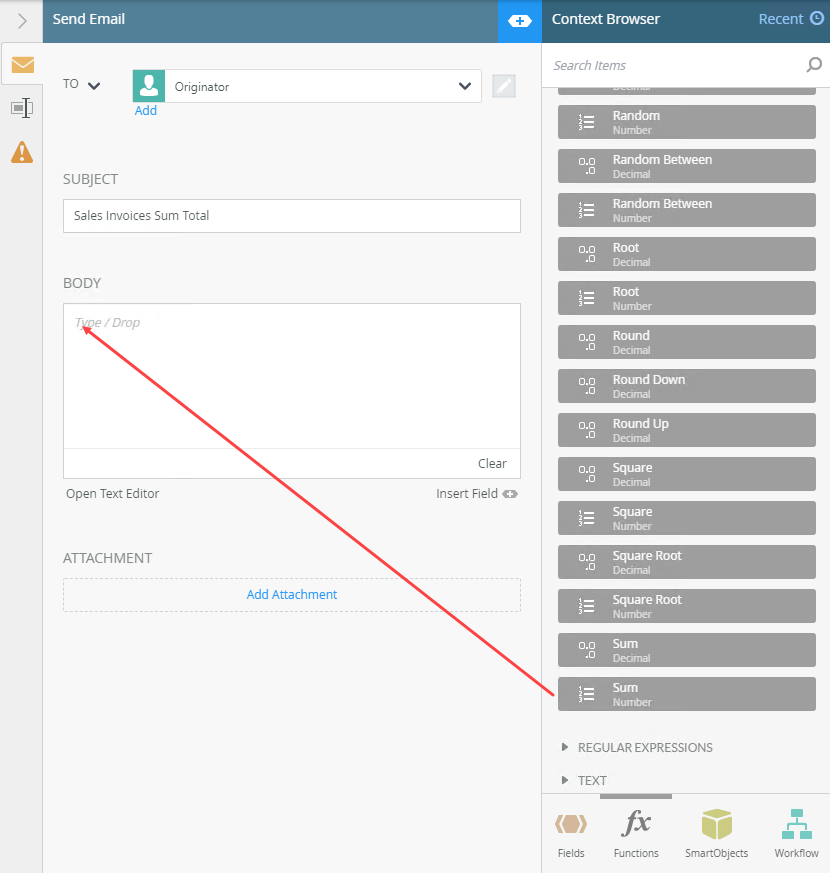830x873 pixels.
Task: Click the Square Root Decimal icon
Action: click(587, 562)
